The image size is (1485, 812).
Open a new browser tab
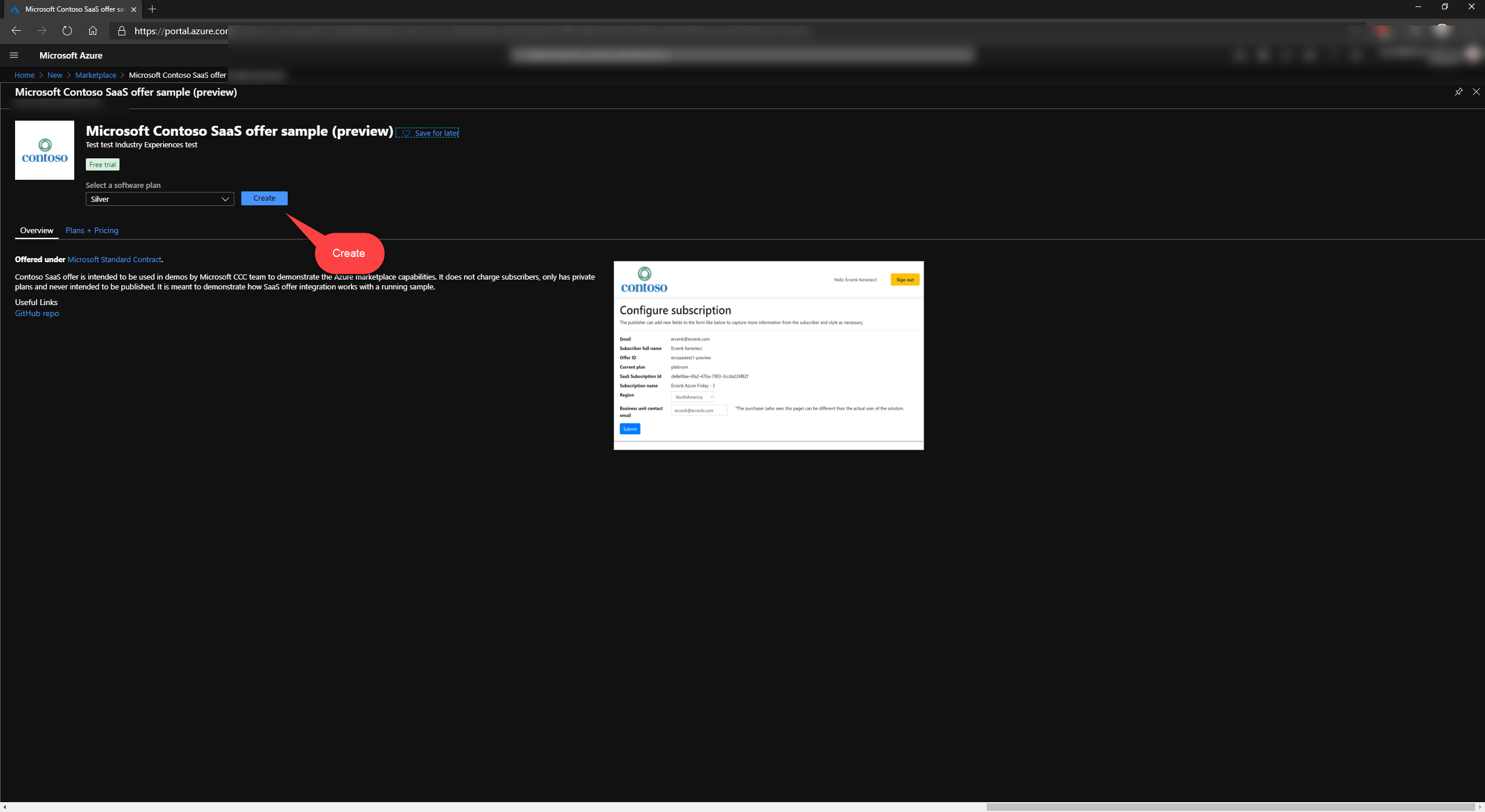click(153, 9)
